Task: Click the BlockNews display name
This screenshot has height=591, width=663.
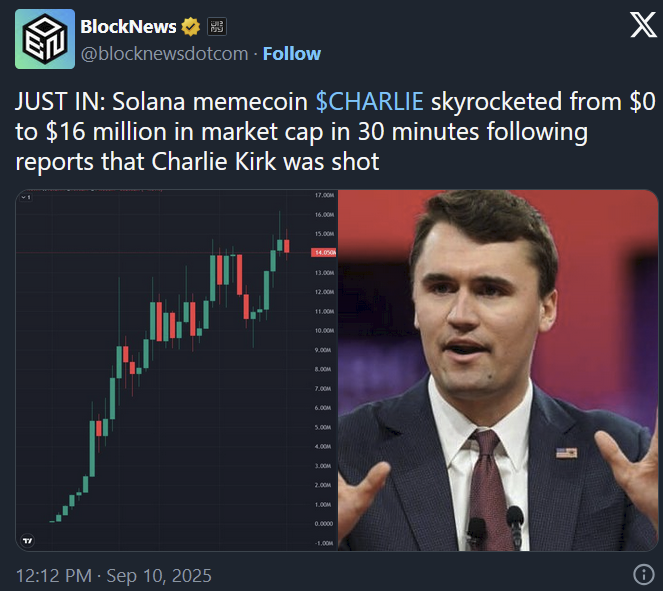Action: click(128, 26)
